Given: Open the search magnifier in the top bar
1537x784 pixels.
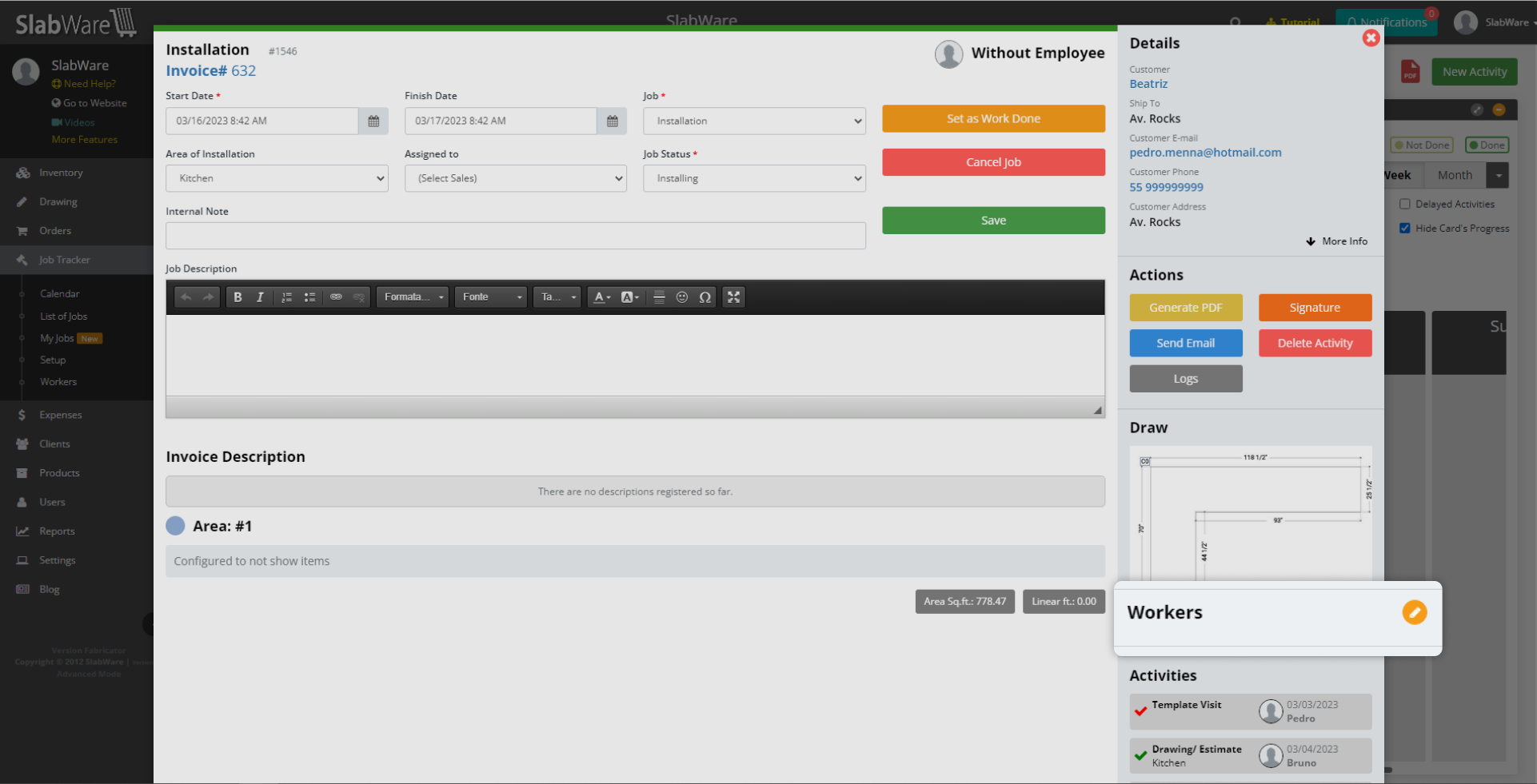Looking at the screenshot, I should 1236,22.
